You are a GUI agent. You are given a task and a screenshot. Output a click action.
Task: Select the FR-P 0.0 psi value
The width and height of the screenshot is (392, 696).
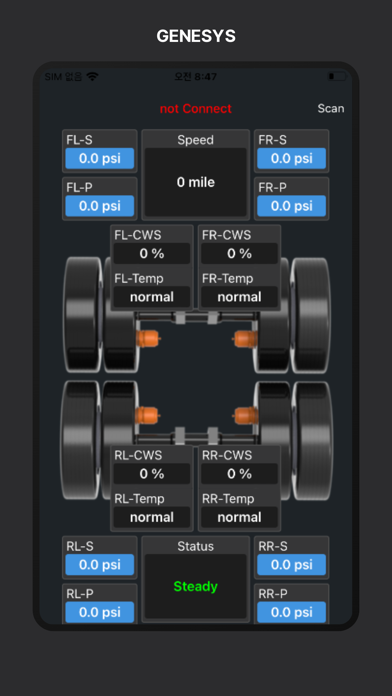tap(292, 206)
